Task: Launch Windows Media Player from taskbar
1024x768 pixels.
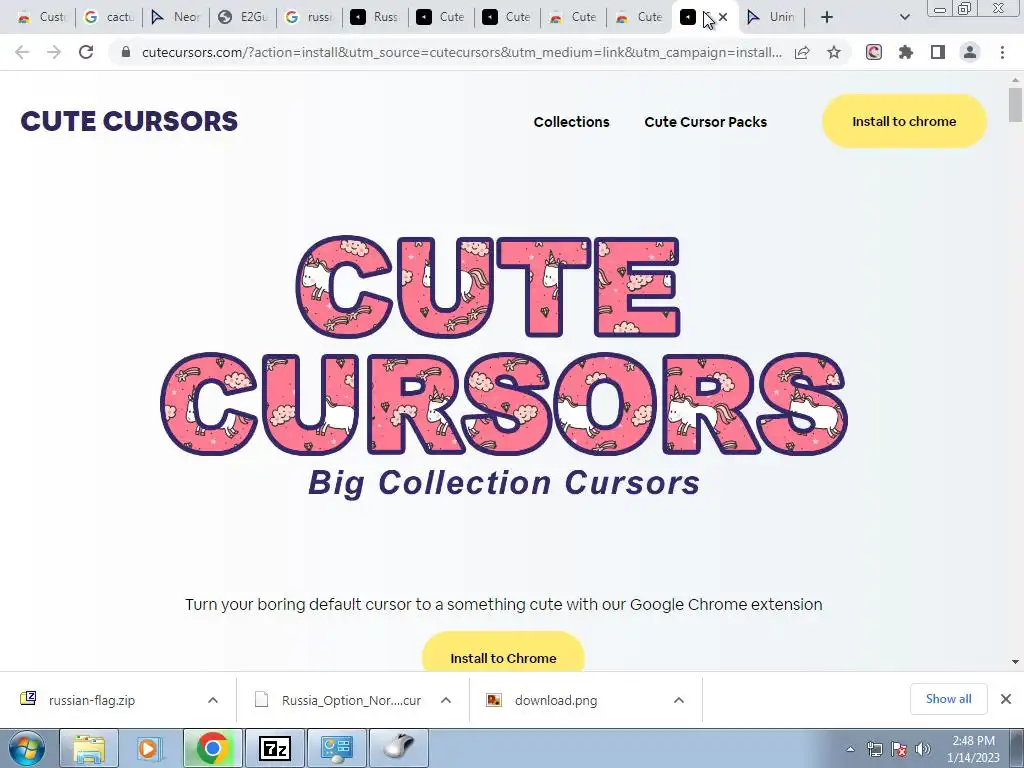Action: [149, 748]
